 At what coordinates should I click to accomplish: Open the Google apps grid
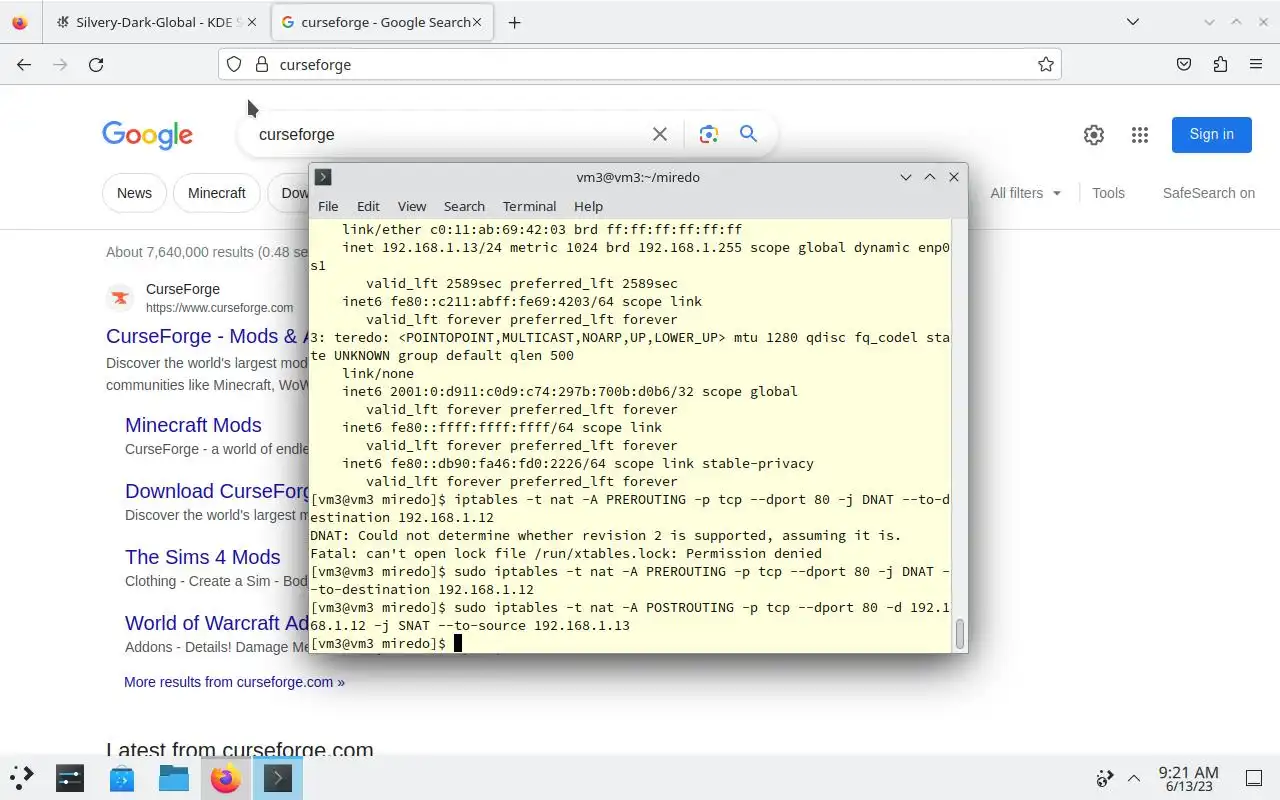(x=1139, y=134)
